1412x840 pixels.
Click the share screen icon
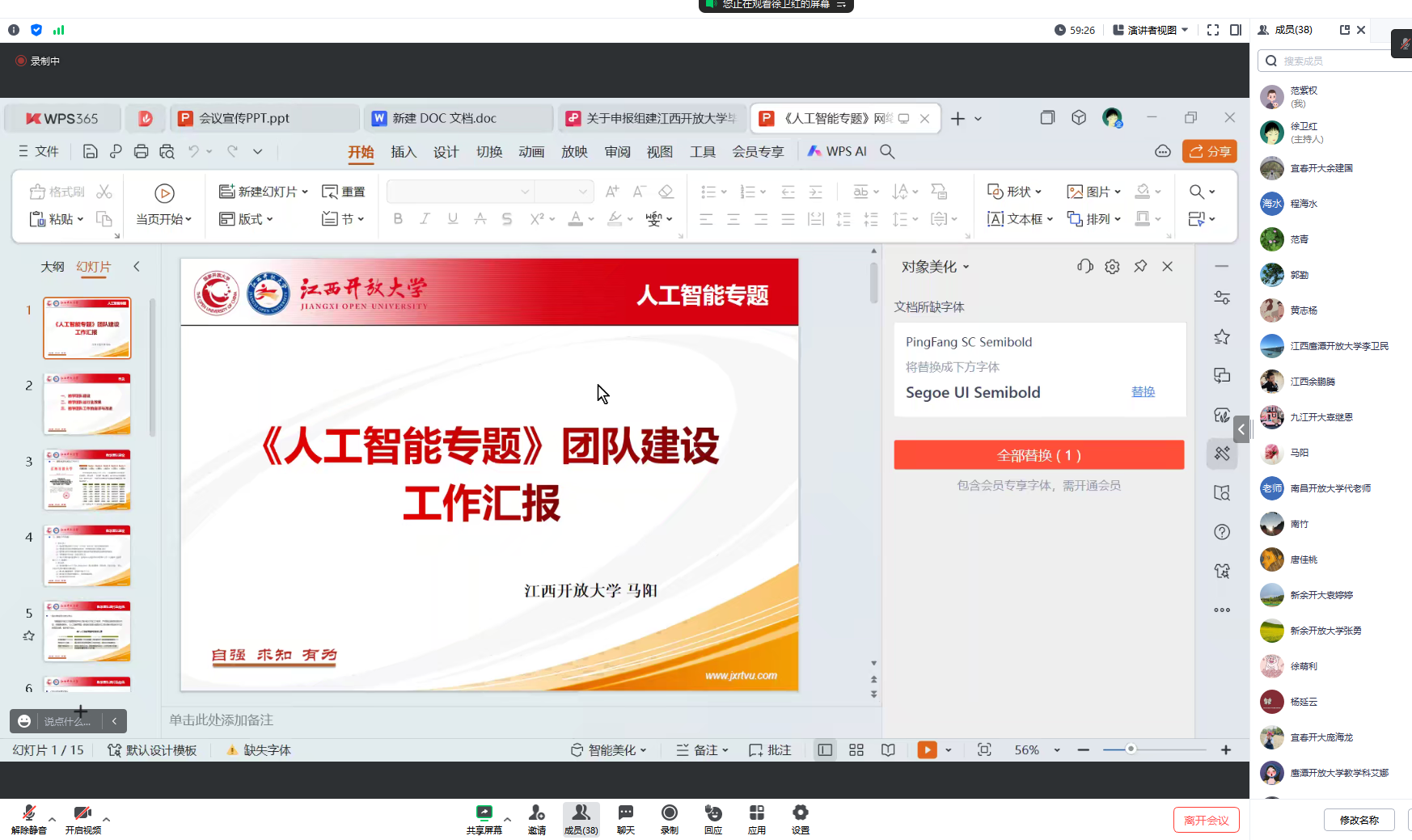pyautogui.click(x=484, y=813)
